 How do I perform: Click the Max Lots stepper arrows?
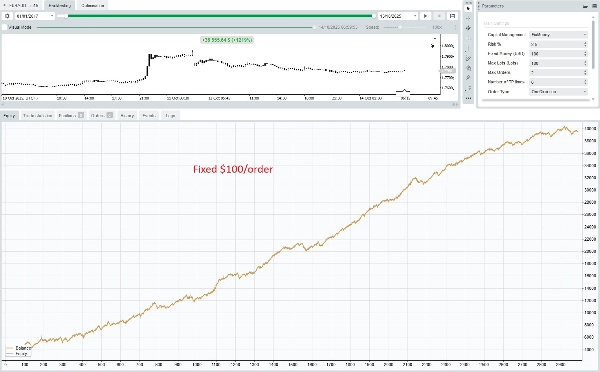[585, 63]
